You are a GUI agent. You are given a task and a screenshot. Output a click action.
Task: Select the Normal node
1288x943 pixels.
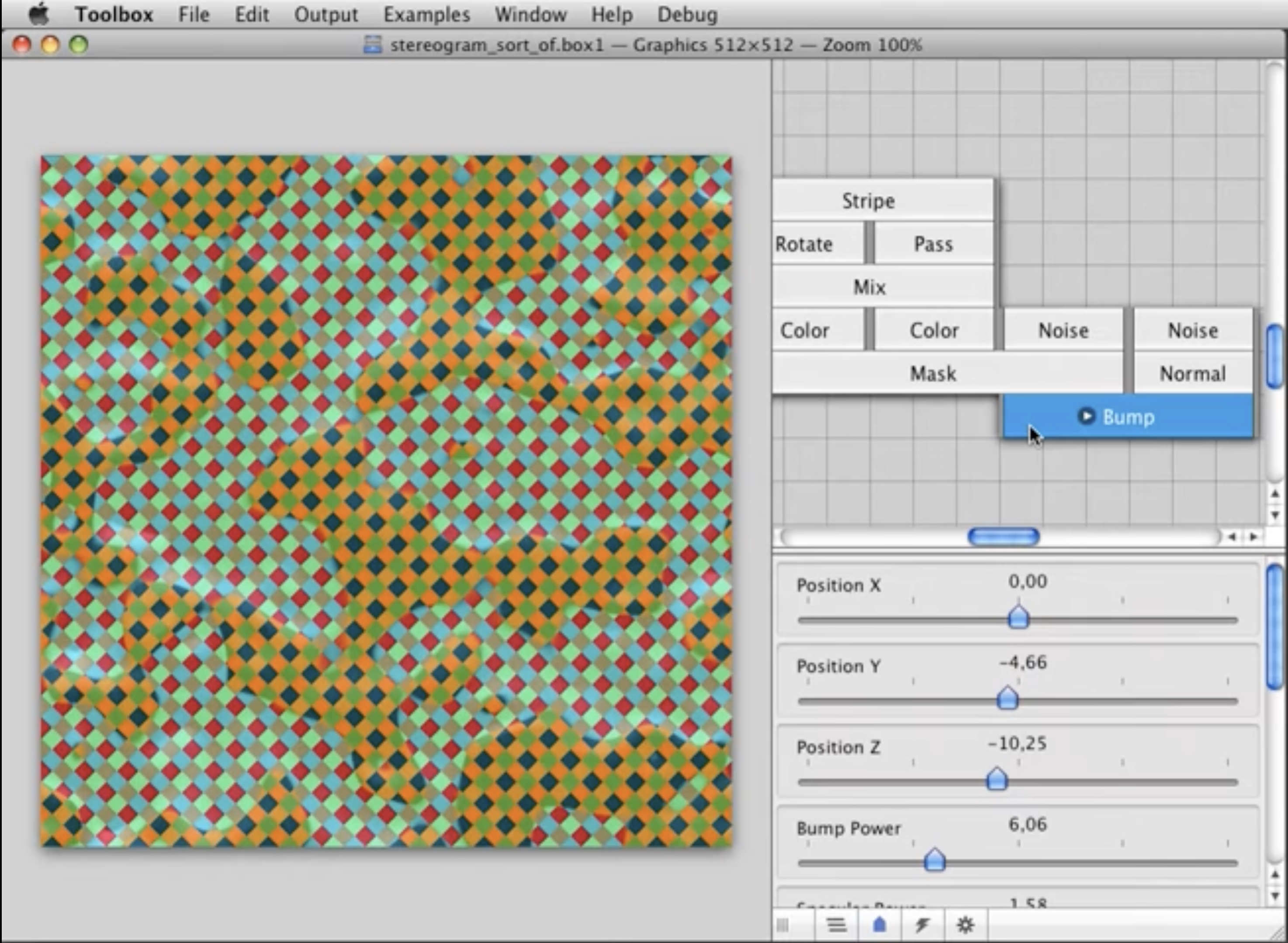pyautogui.click(x=1192, y=373)
